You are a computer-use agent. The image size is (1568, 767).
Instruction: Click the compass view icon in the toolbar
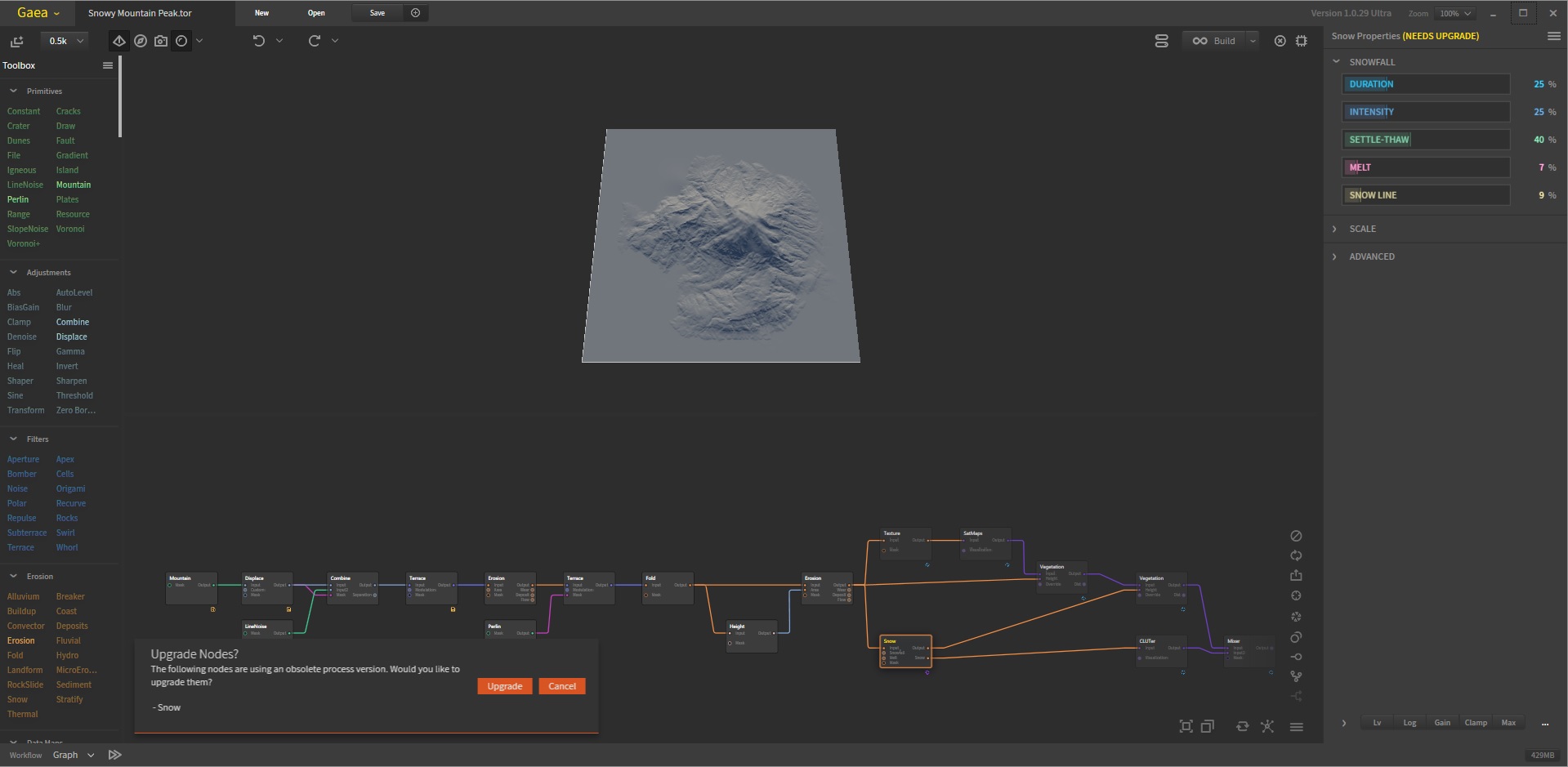click(141, 41)
